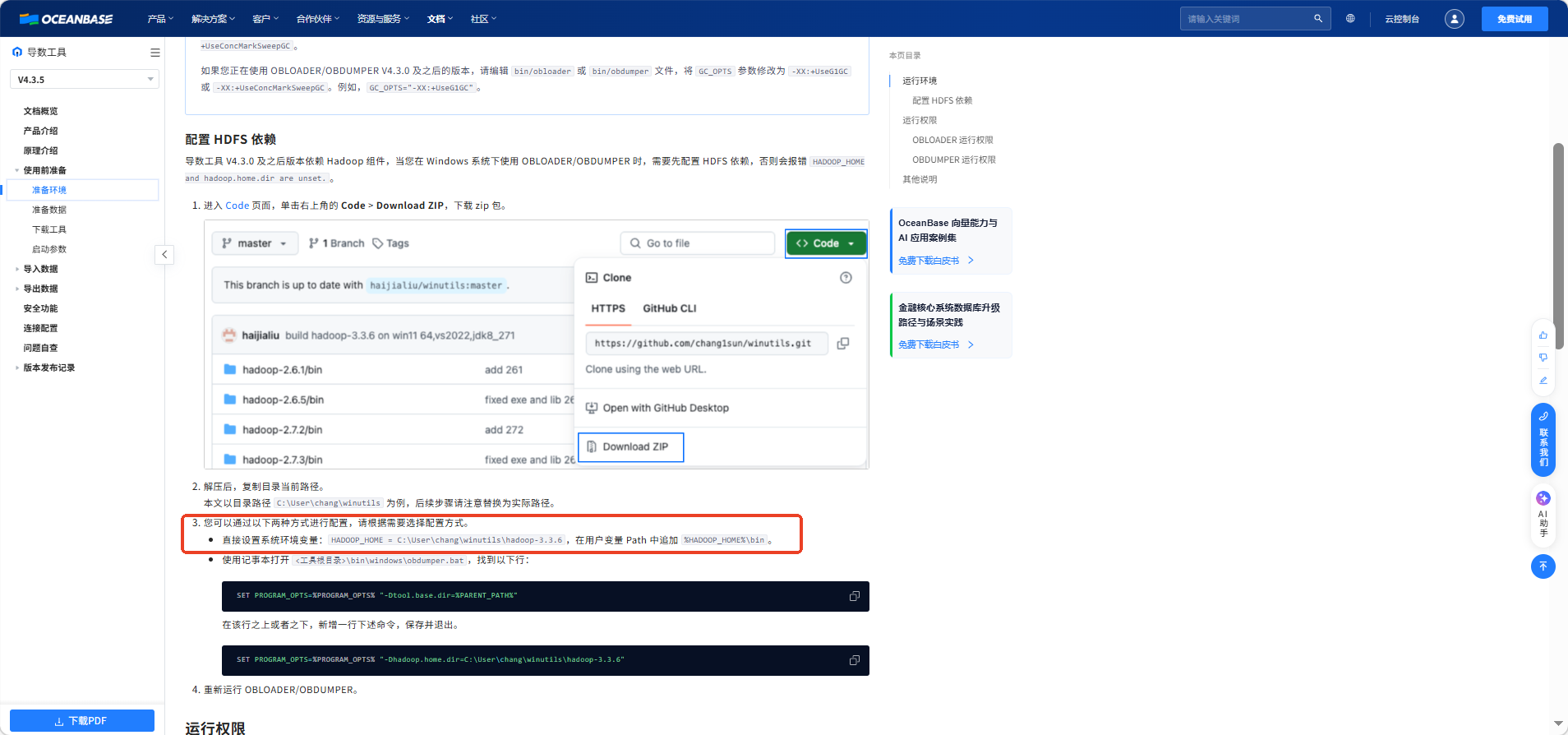Click the user account avatar icon
Screen dimensions: 1568x735
[x=1454, y=19]
